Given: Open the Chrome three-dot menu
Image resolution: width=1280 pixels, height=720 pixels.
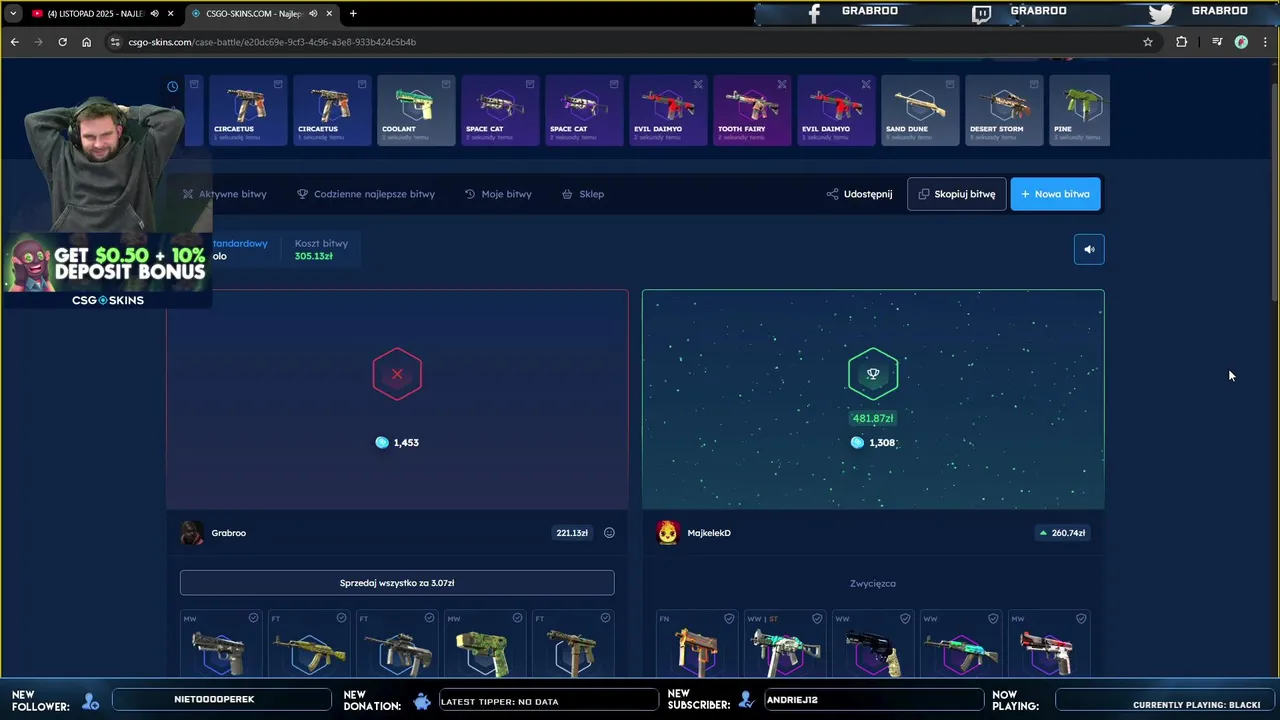Looking at the screenshot, I should tap(1266, 42).
